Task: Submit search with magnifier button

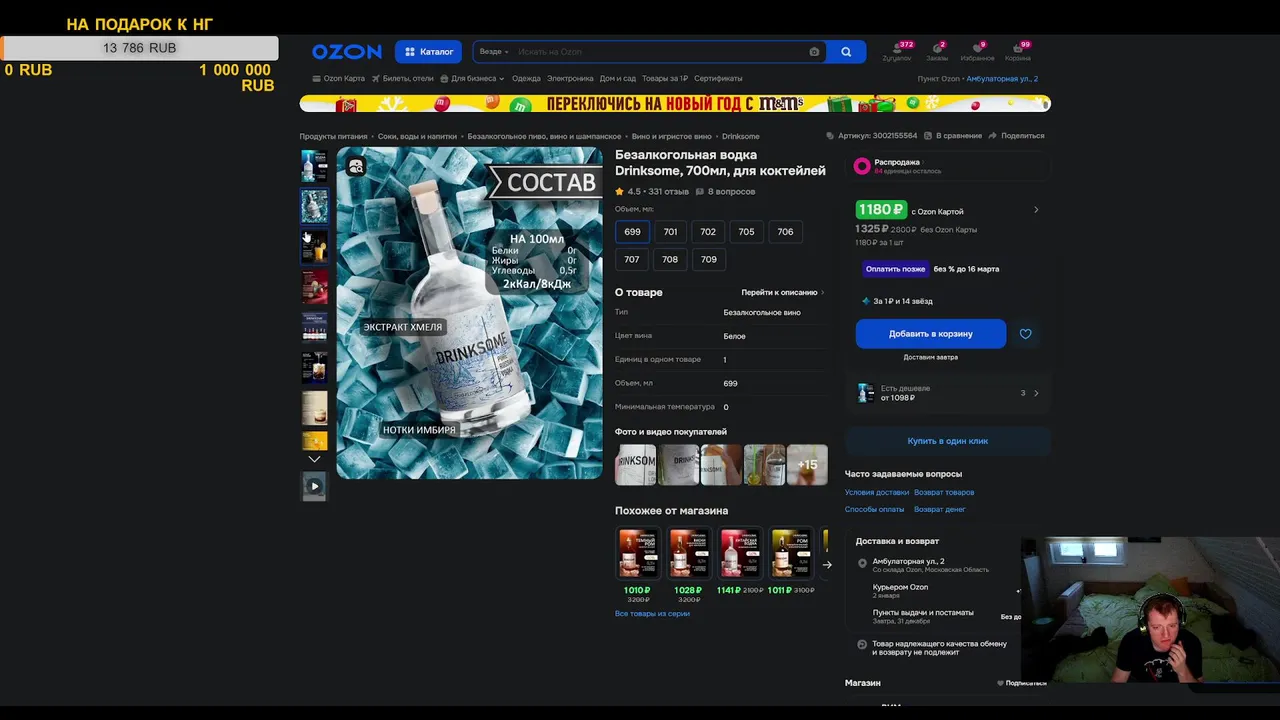Action: 846,52
